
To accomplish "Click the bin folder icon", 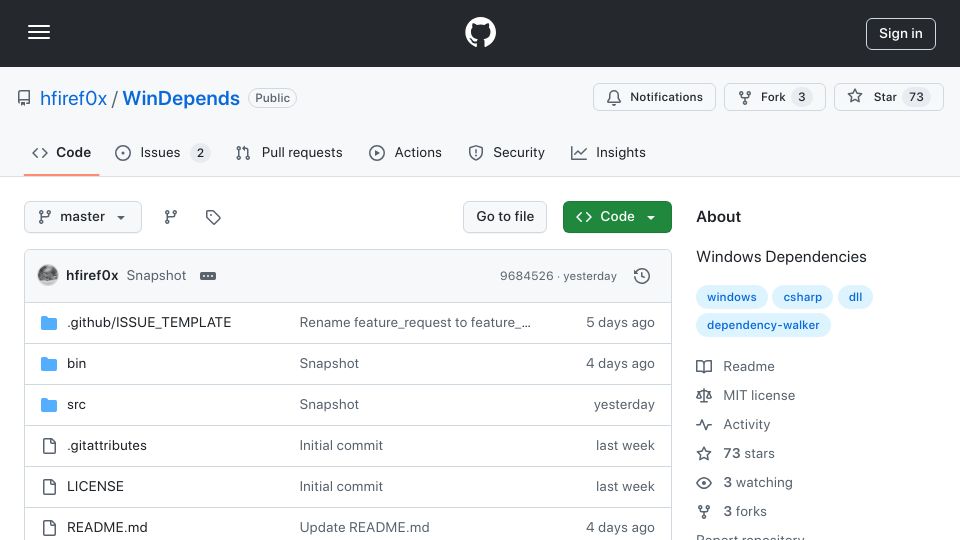I will point(49,364).
